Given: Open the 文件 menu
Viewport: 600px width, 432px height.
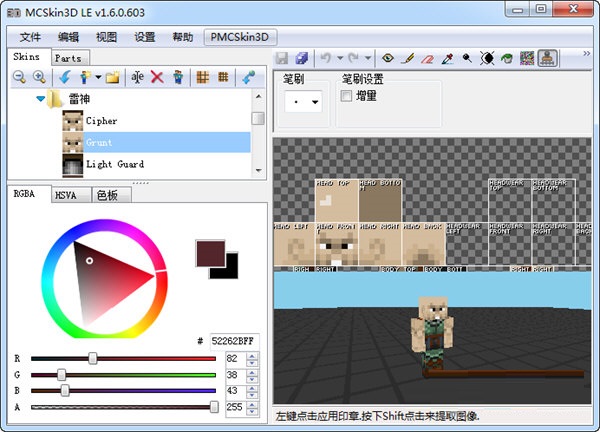Looking at the screenshot, I should click(x=30, y=37).
